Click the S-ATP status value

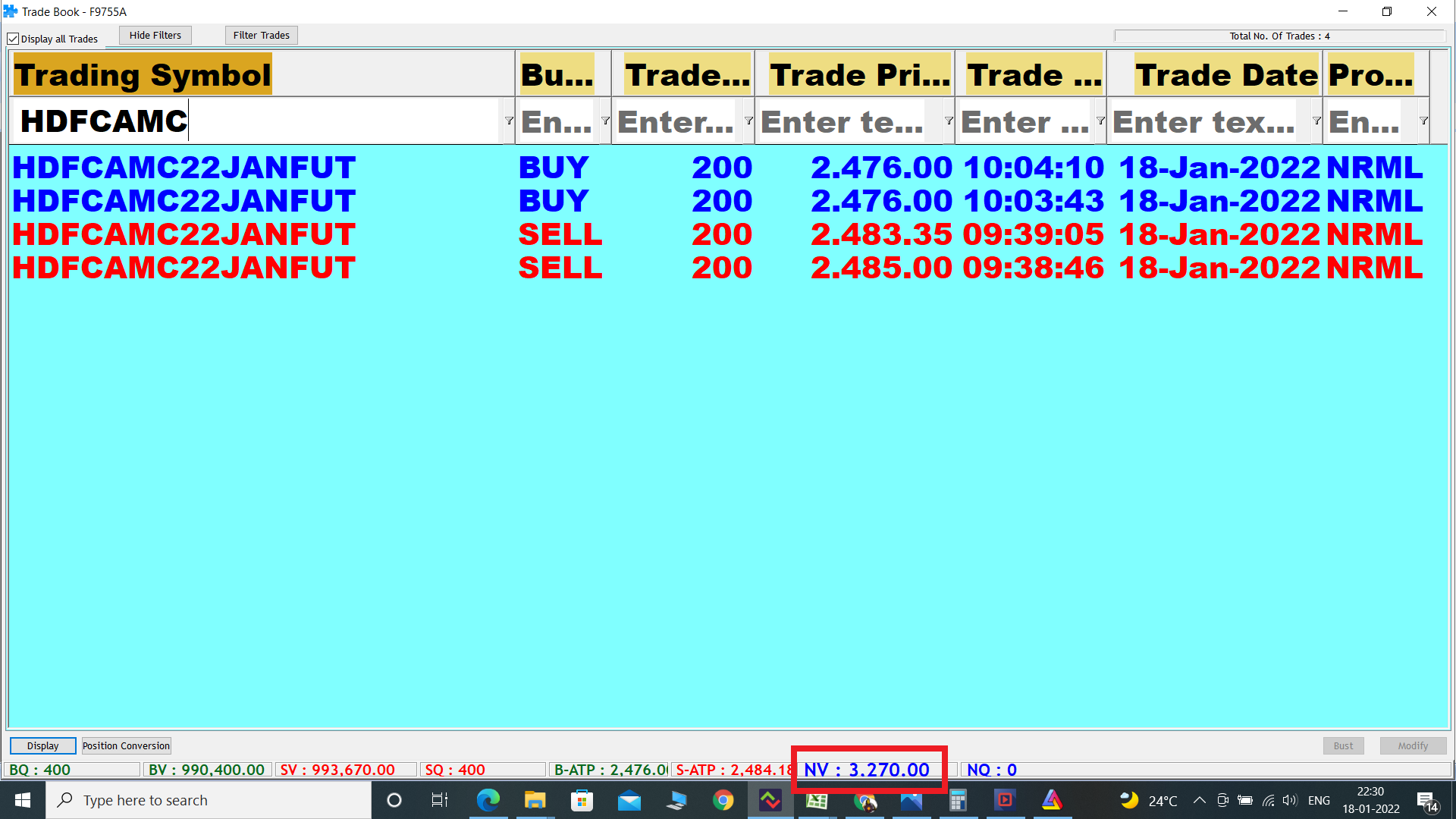click(734, 770)
